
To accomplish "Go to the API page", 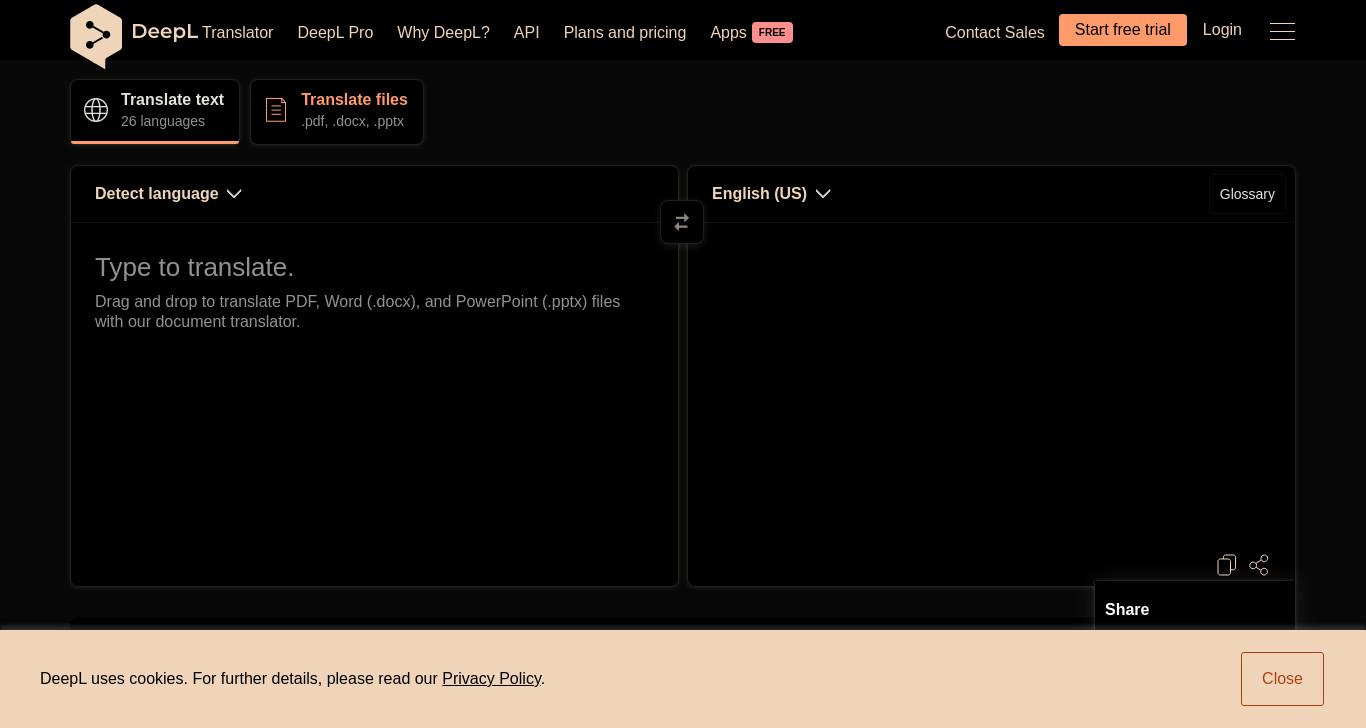I will pyautogui.click(x=526, y=33).
